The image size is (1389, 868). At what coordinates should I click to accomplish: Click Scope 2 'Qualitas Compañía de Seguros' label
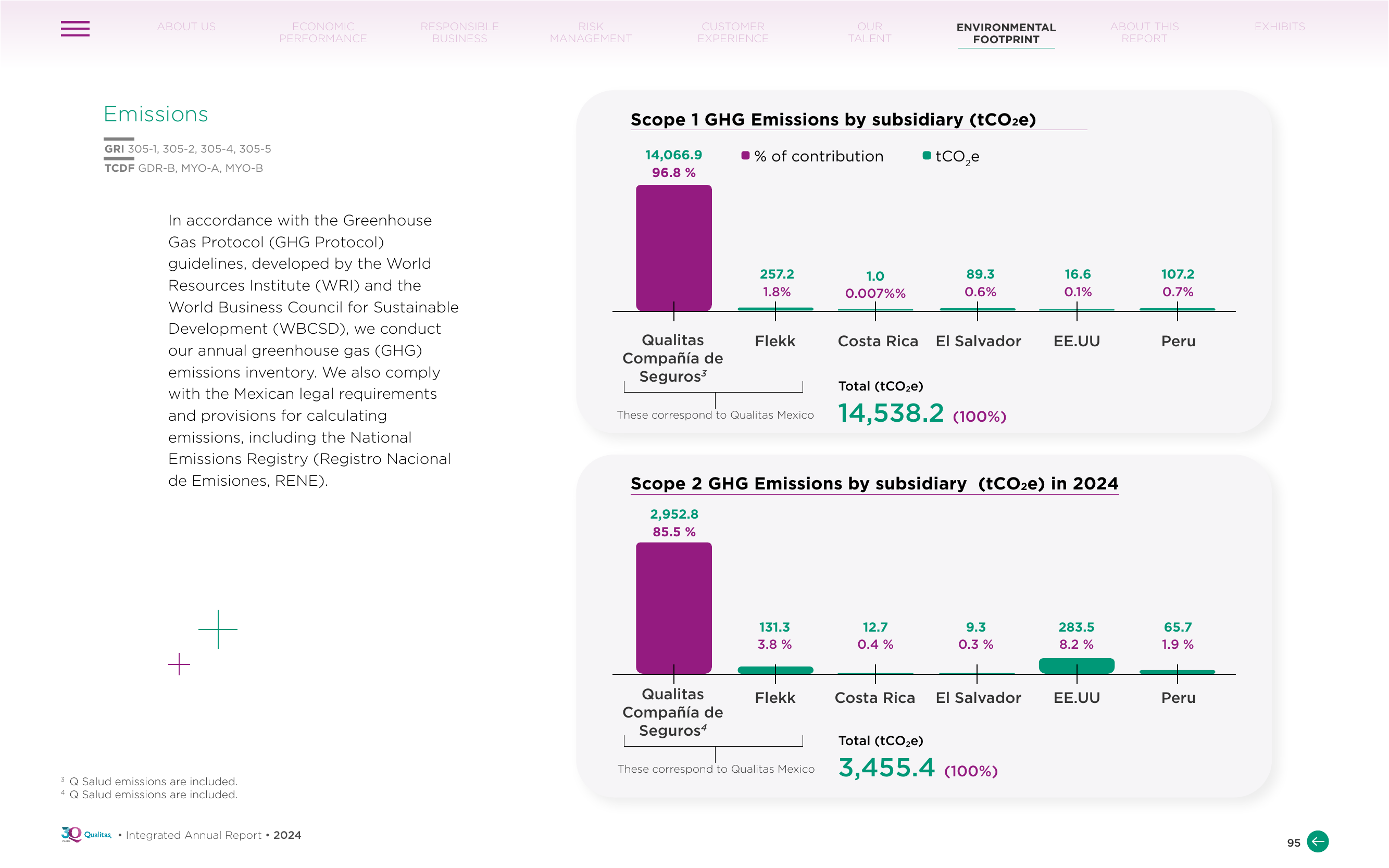(x=673, y=712)
